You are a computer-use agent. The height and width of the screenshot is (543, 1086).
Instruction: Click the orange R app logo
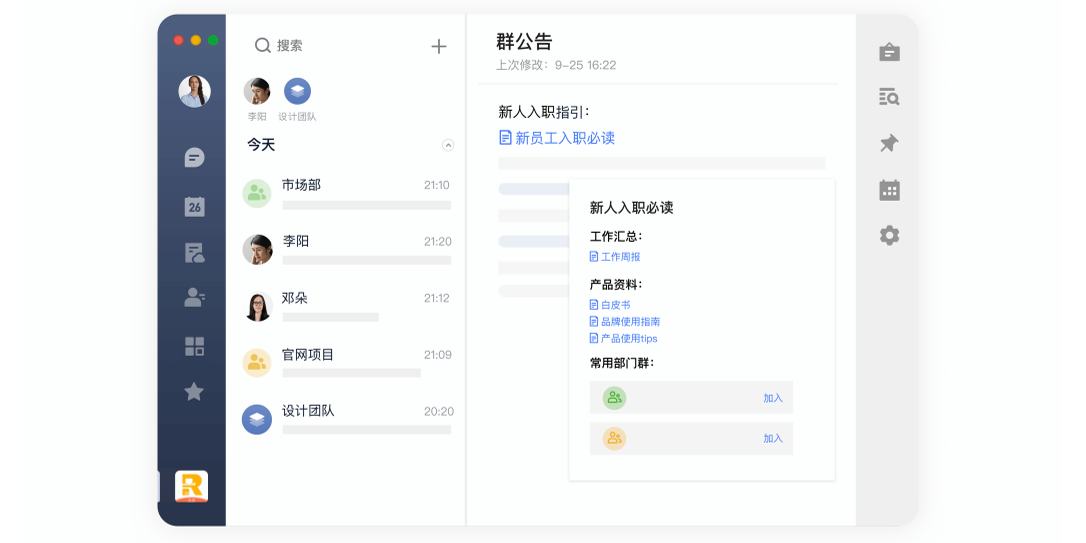click(191, 487)
